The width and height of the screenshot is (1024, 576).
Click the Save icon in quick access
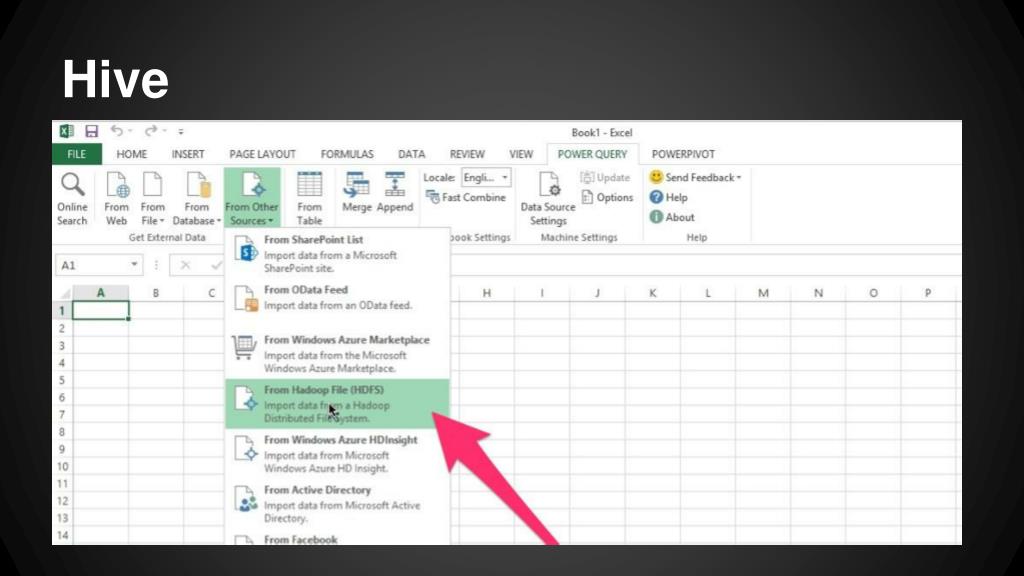tap(91, 131)
